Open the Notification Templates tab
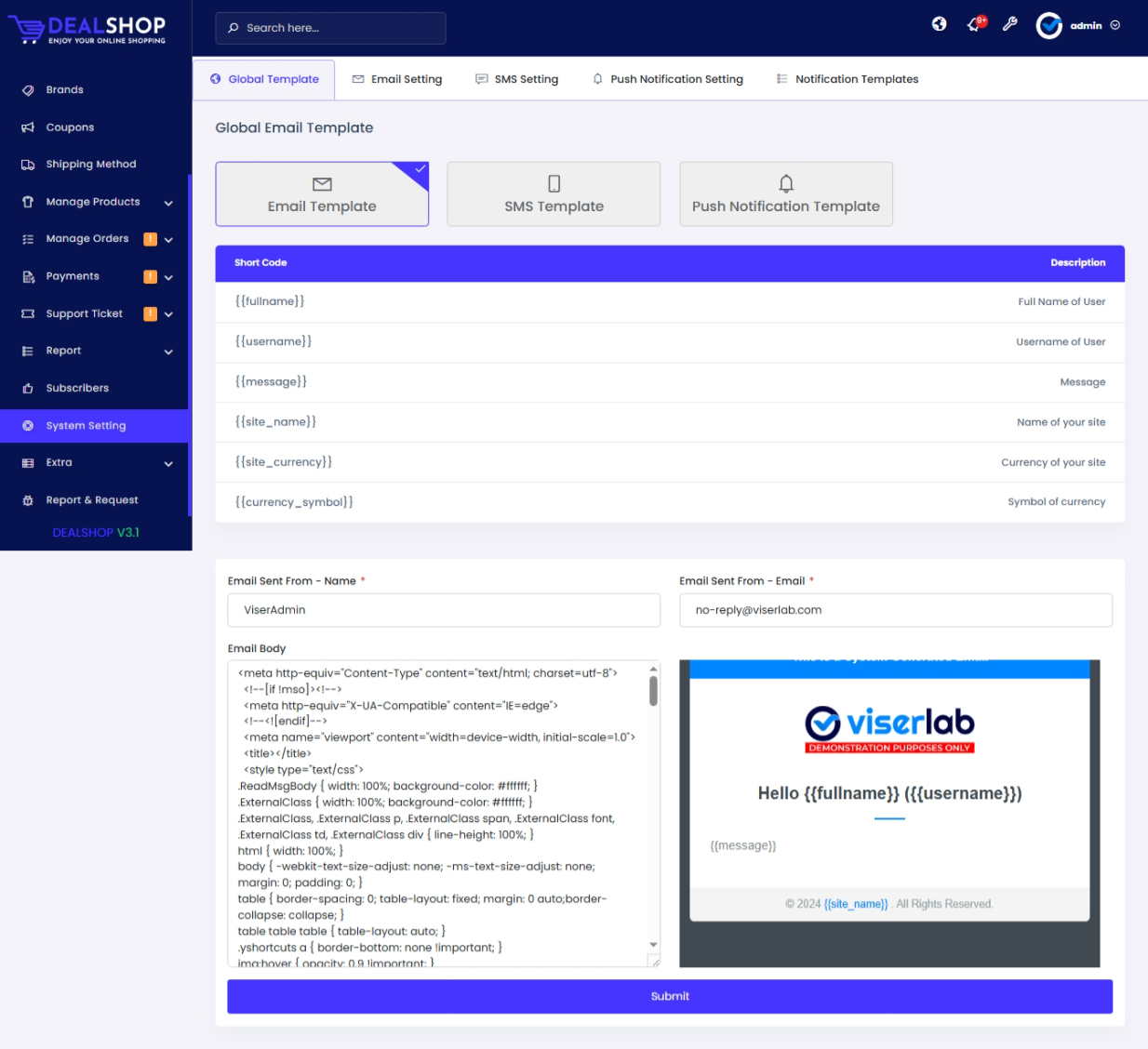1148x1049 pixels. (848, 79)
